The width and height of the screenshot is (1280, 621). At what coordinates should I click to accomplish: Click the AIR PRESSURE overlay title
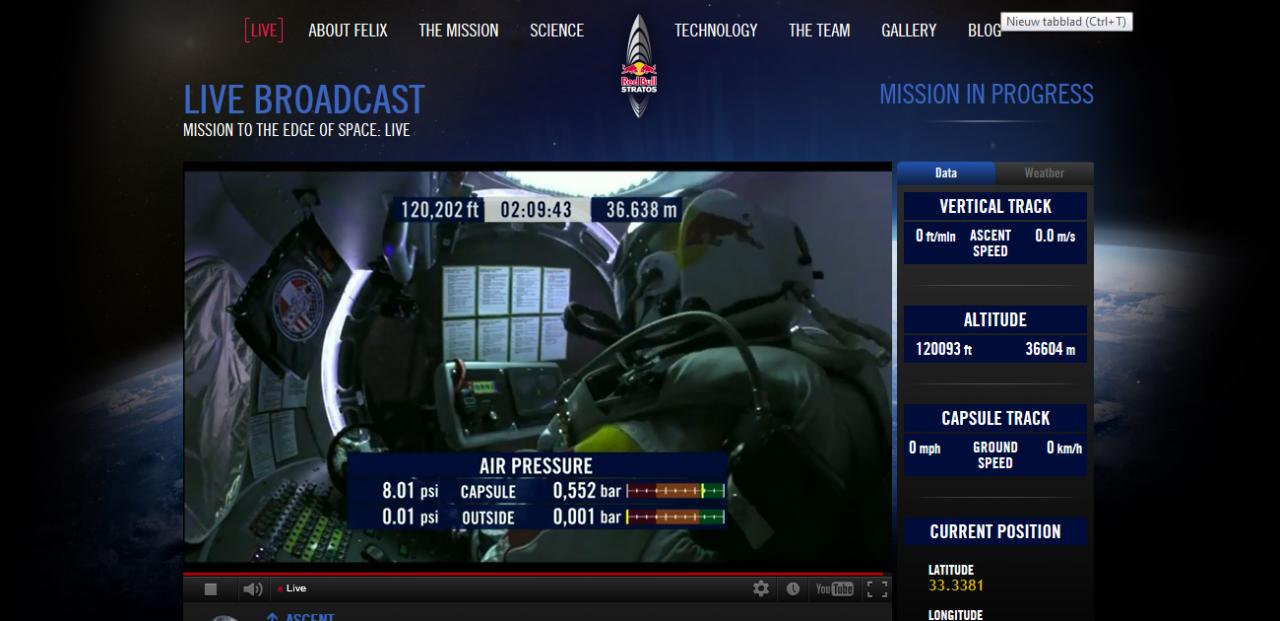pyautogui.click(x=536, y=466)
